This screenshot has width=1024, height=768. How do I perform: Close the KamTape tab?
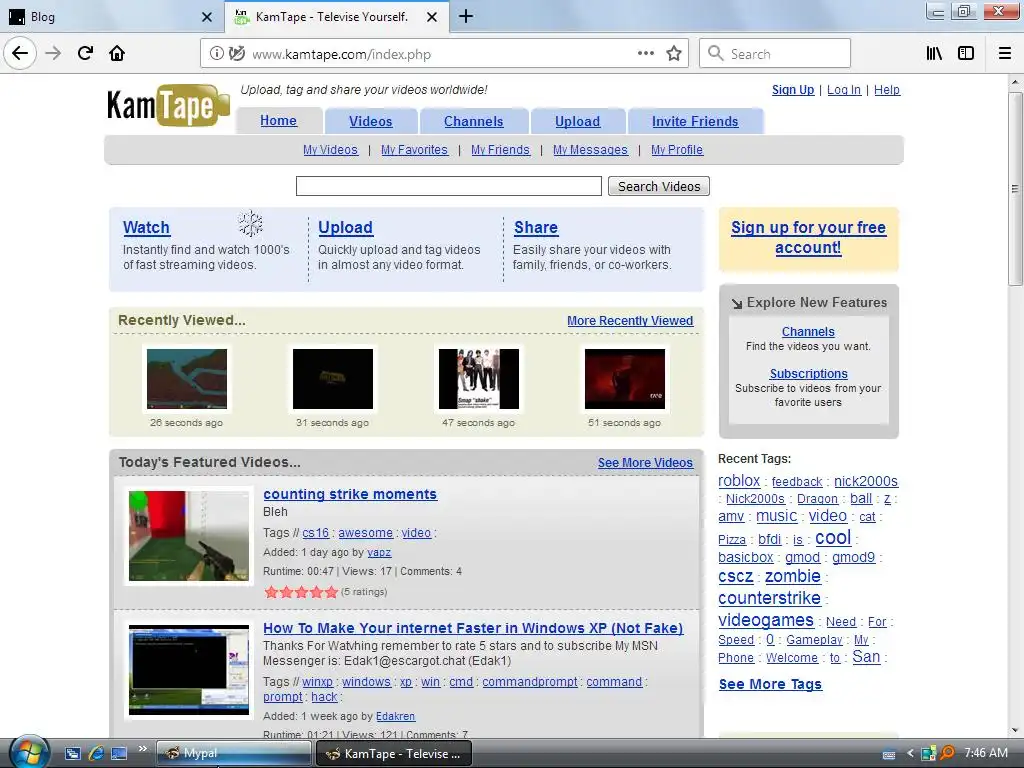(x=432, y=17)
